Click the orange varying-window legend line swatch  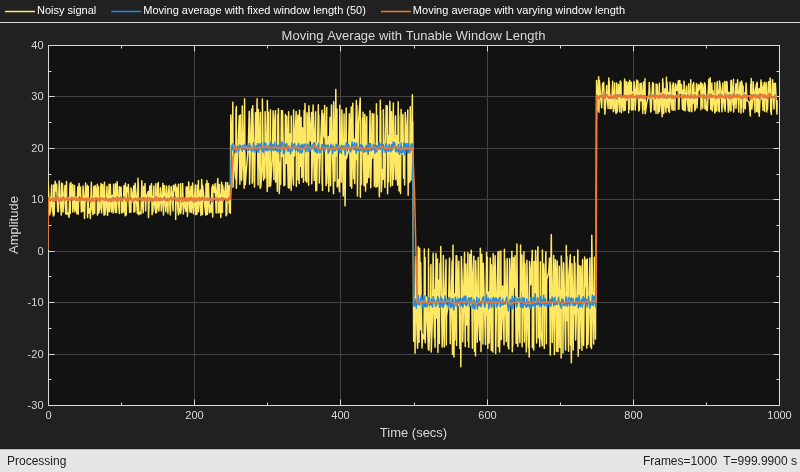(396, 11)
